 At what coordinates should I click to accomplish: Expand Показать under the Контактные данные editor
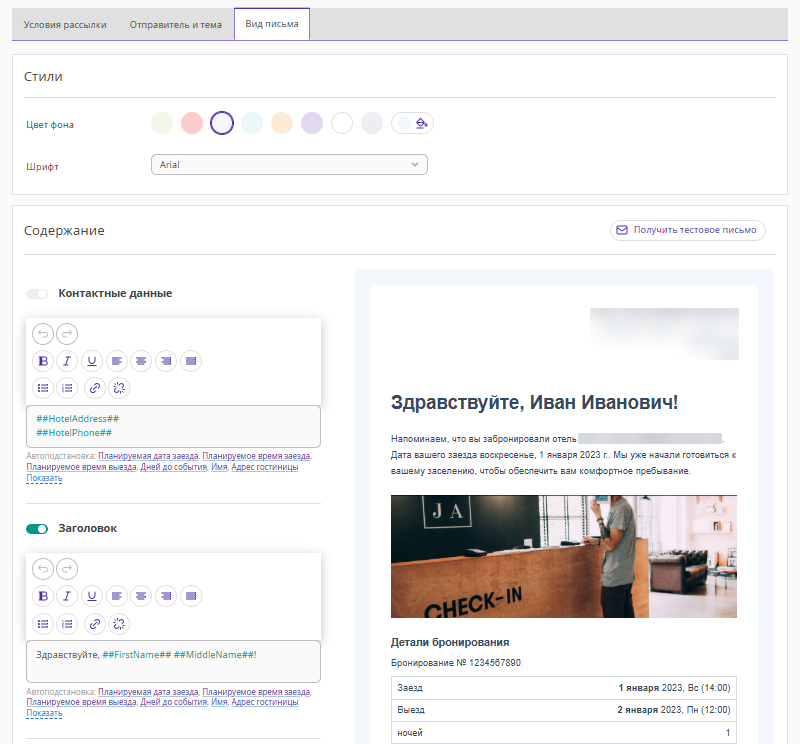44,479
